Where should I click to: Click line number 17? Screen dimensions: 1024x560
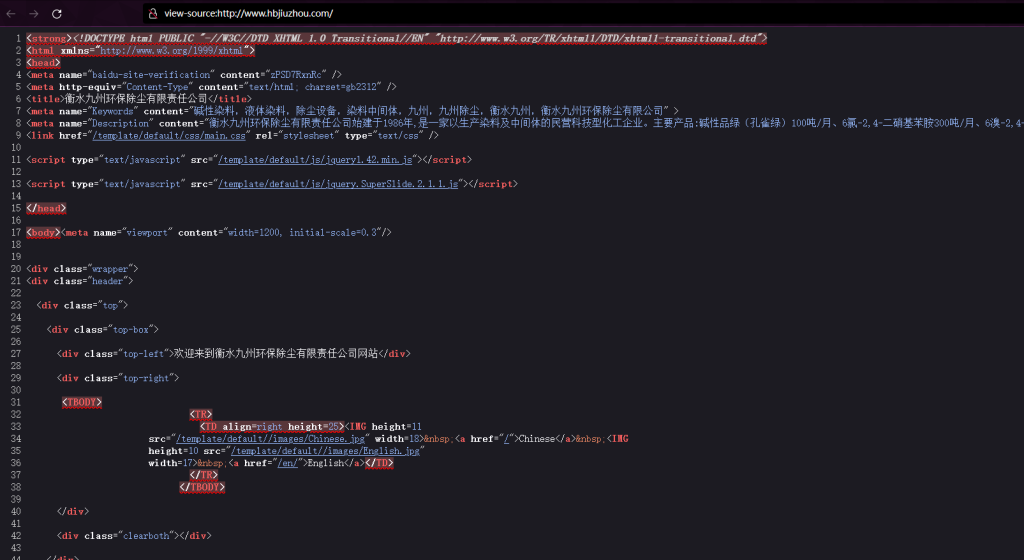click(x=17, y=232)
